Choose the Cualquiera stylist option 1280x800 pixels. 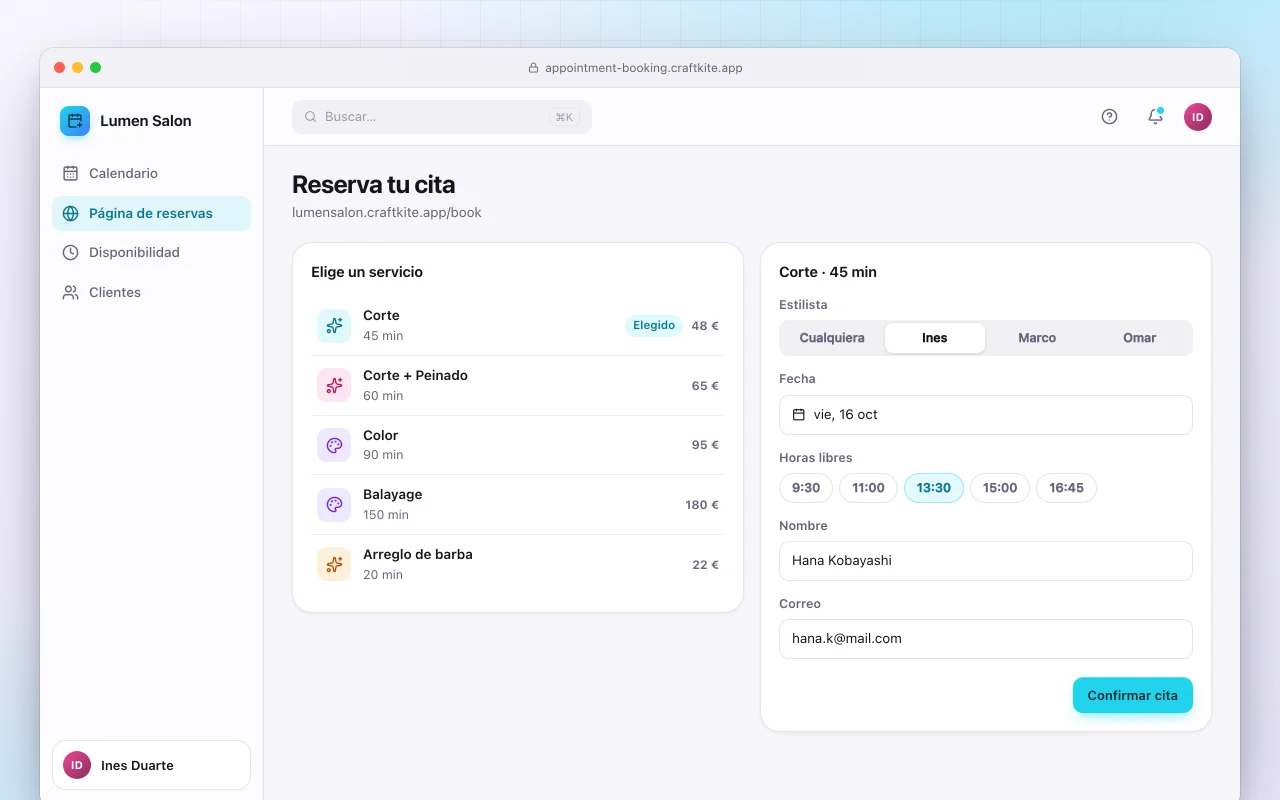832,338
